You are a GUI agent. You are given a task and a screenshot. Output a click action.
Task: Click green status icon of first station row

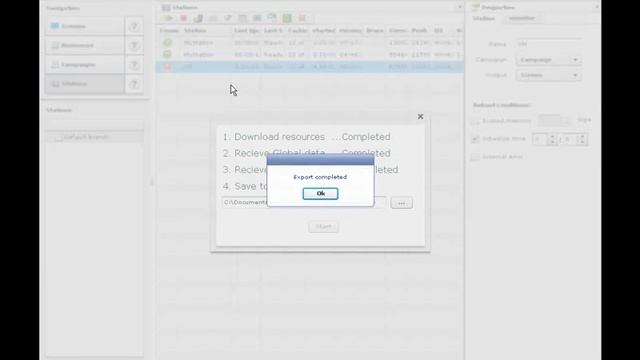pyautogui.click(x=167, y=42)
